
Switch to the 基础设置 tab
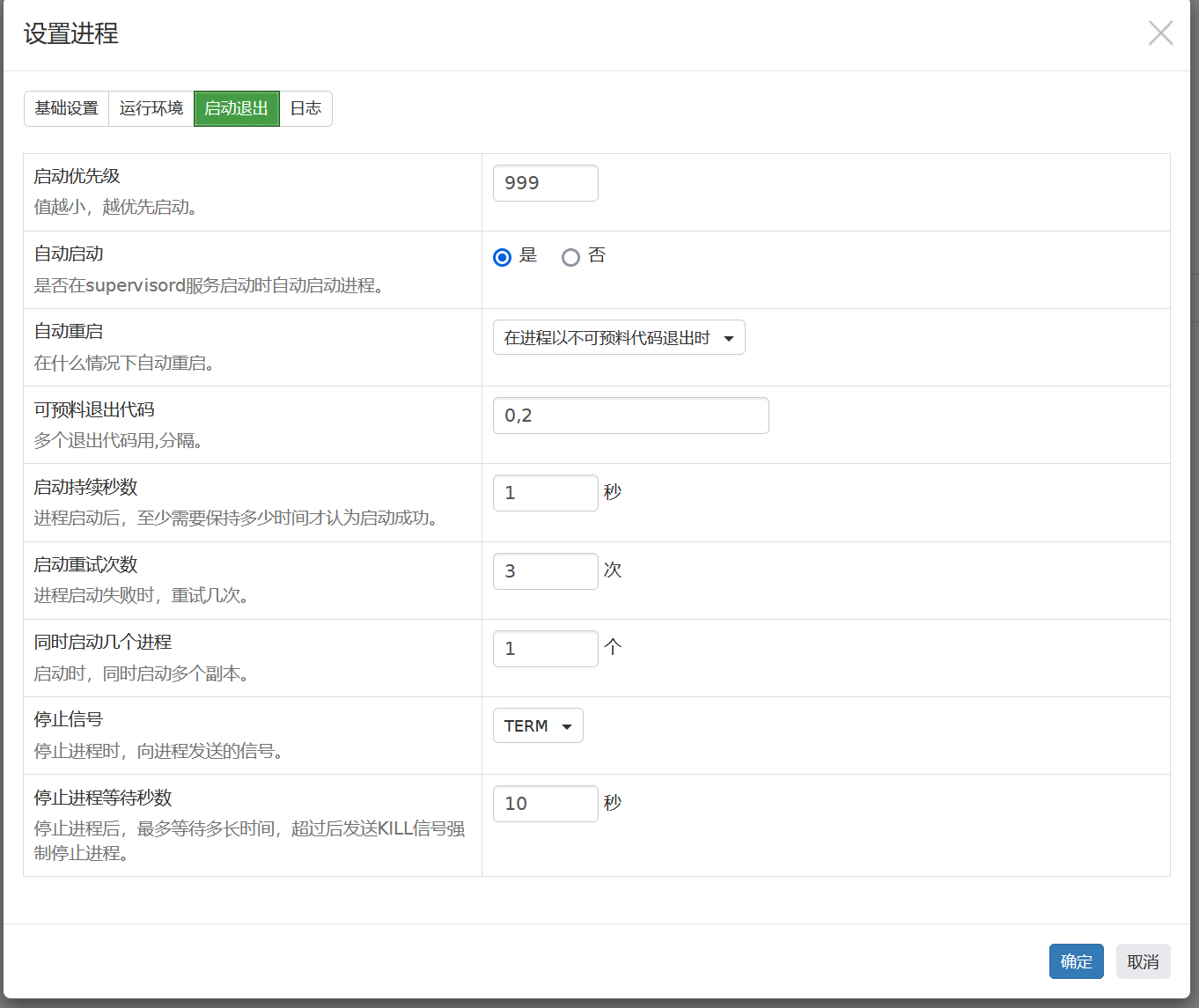[67, 108]
